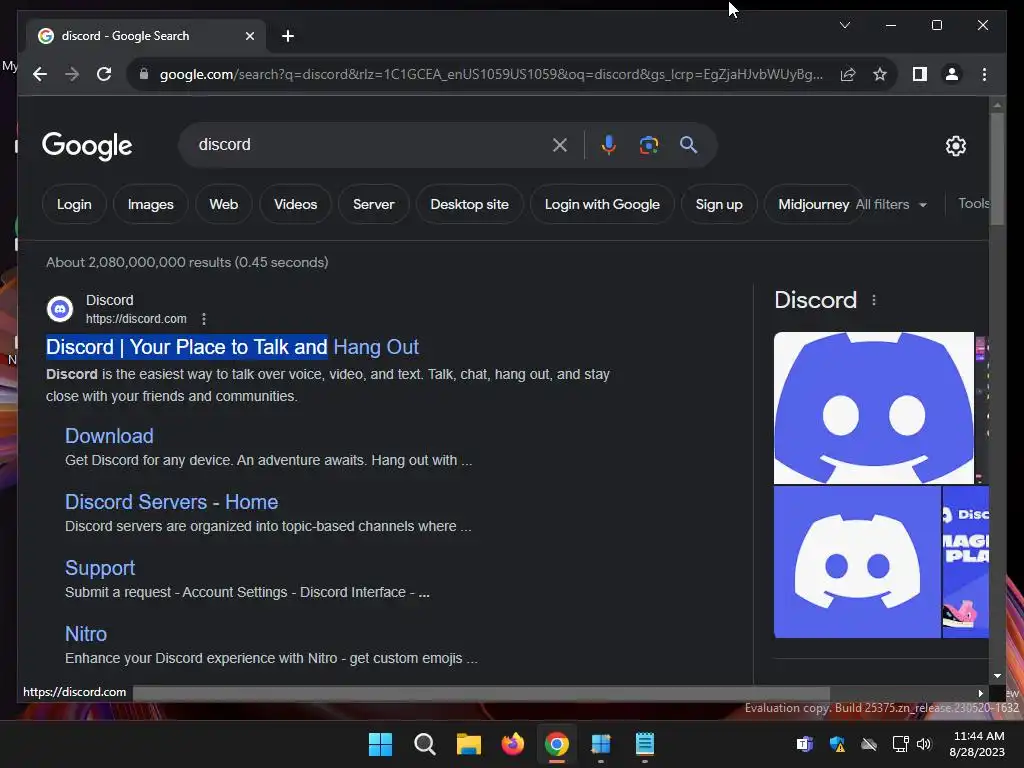This screenshot has width=1024, height=768.
Task: Click the discord search input field
Action: pos(372,145)
